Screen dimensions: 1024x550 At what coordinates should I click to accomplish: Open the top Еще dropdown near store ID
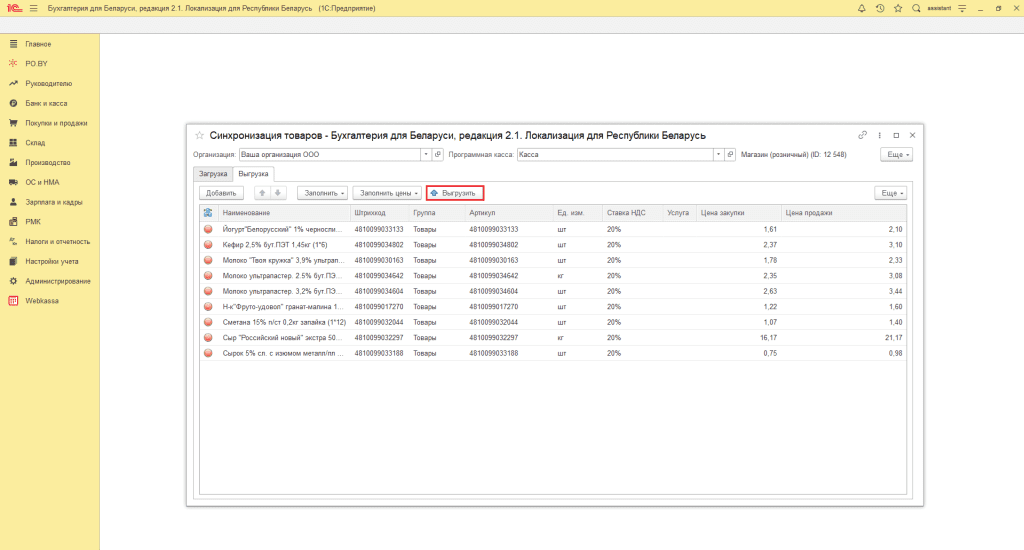(896, 155)
